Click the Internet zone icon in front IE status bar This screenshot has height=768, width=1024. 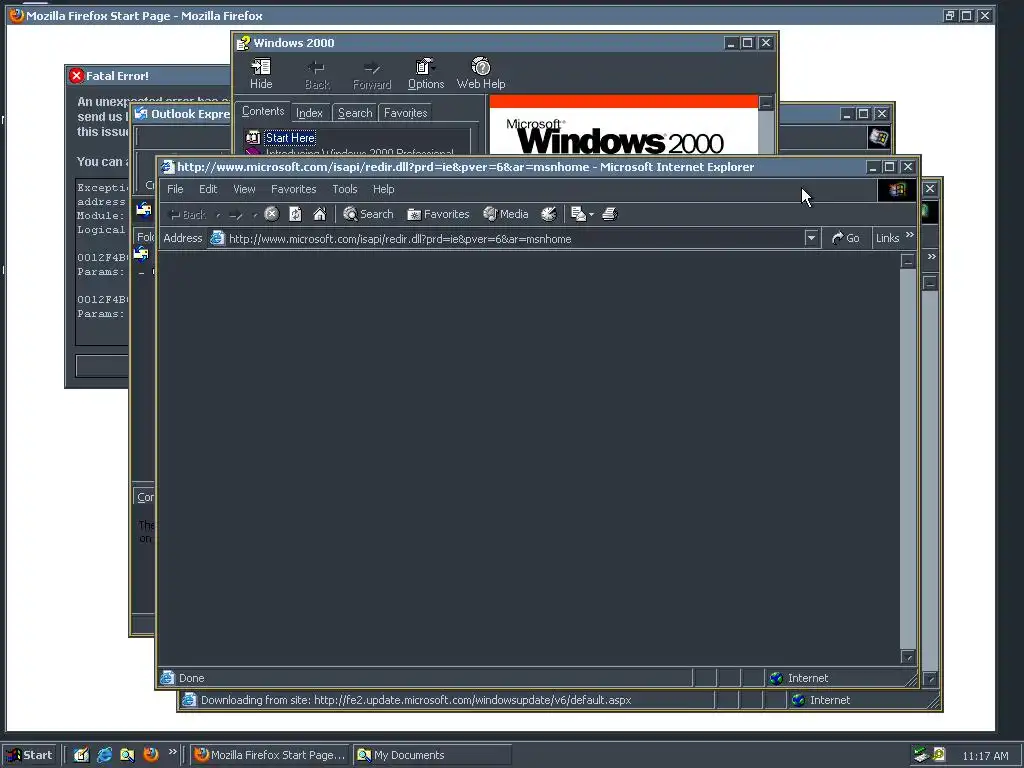(x=776, y=678)
